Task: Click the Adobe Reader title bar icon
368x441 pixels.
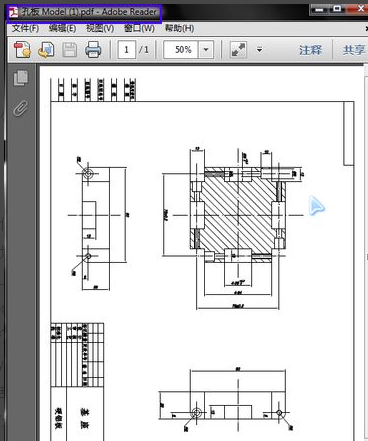Action: coord(14,12)
